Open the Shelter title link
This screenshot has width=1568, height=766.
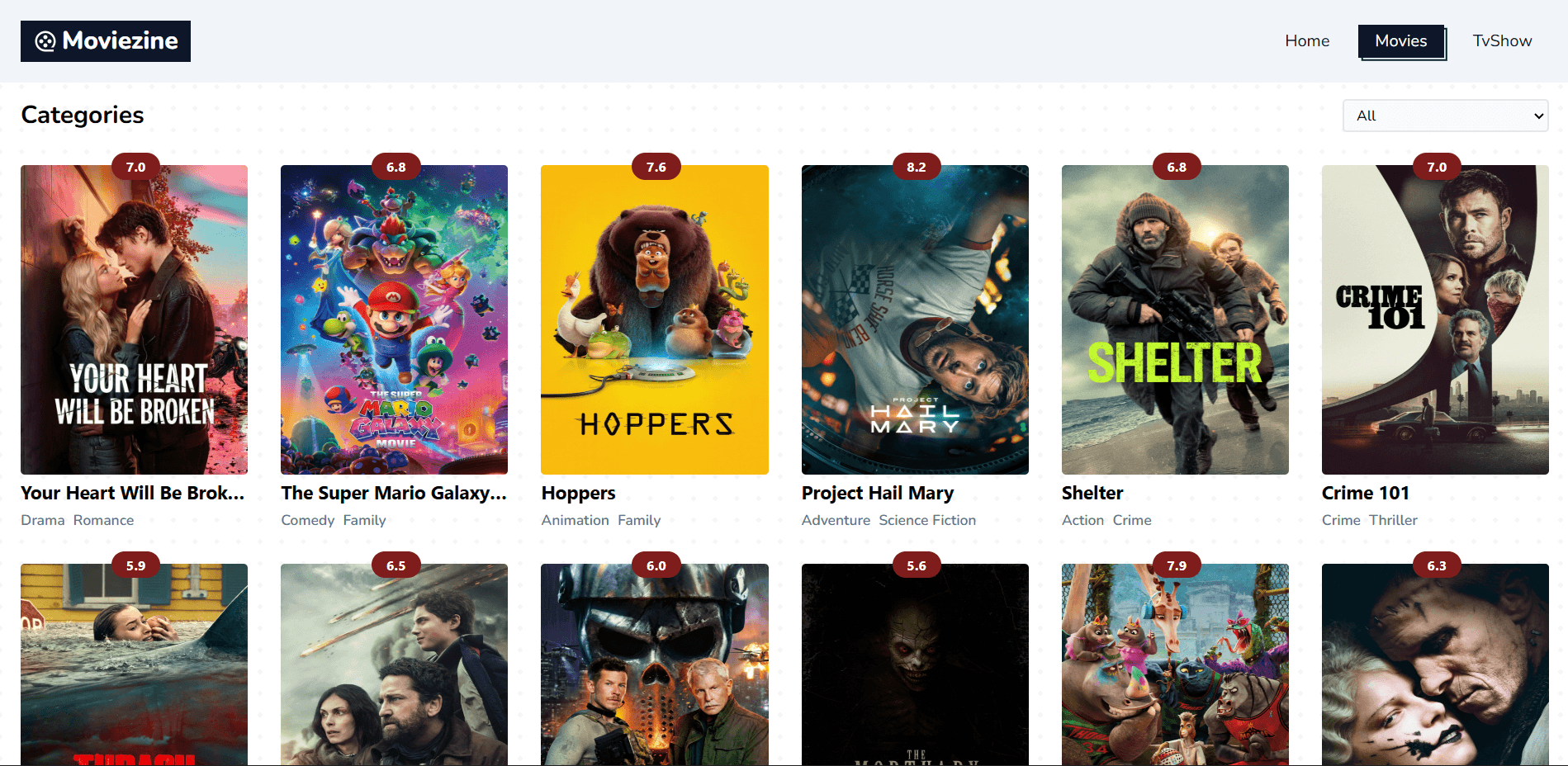1092,493
